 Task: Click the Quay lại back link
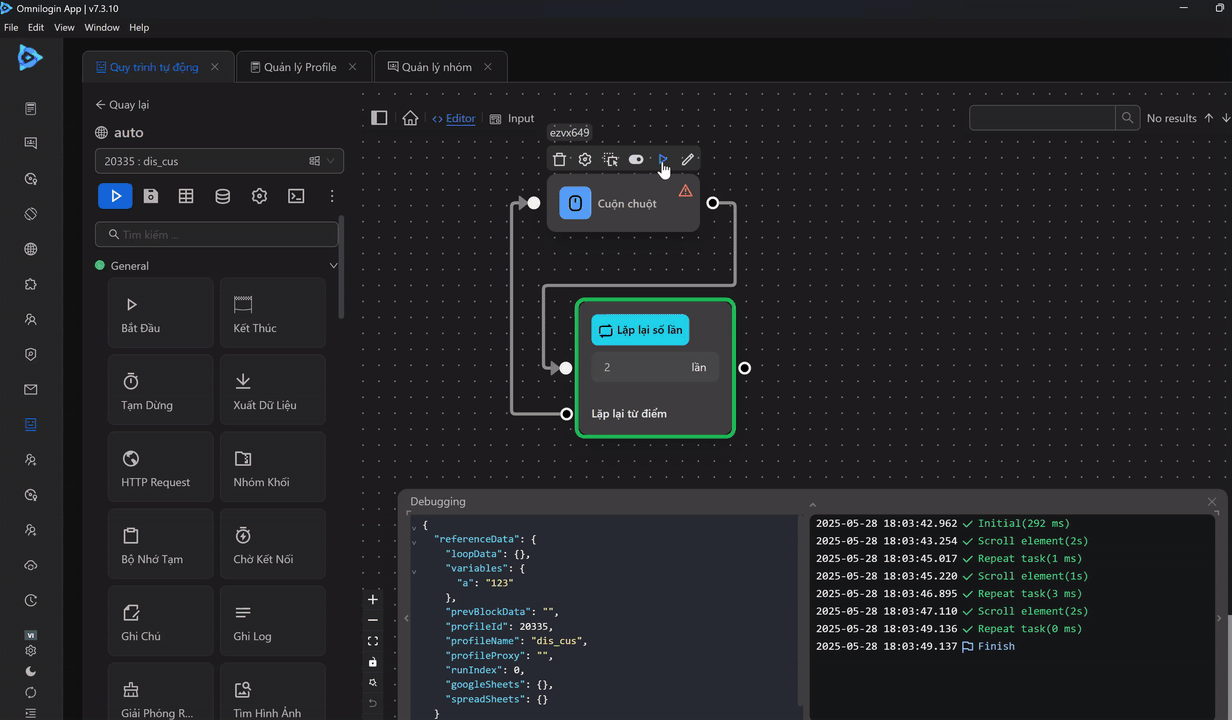[x=122, y=105]
